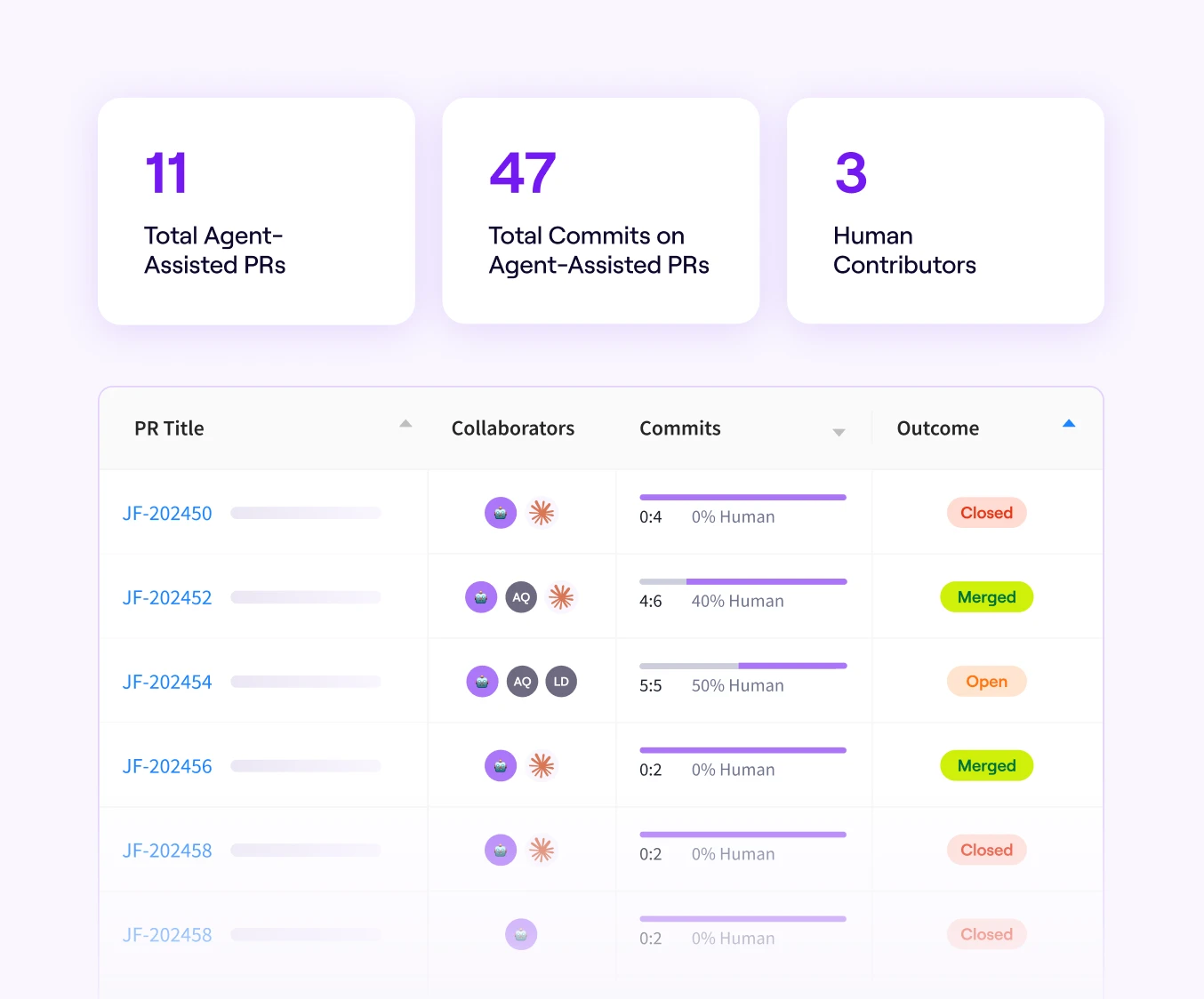
Task: Click the AQ avatar in JF-202454 row
Action: pyautogui.click(x=522, y=682)
